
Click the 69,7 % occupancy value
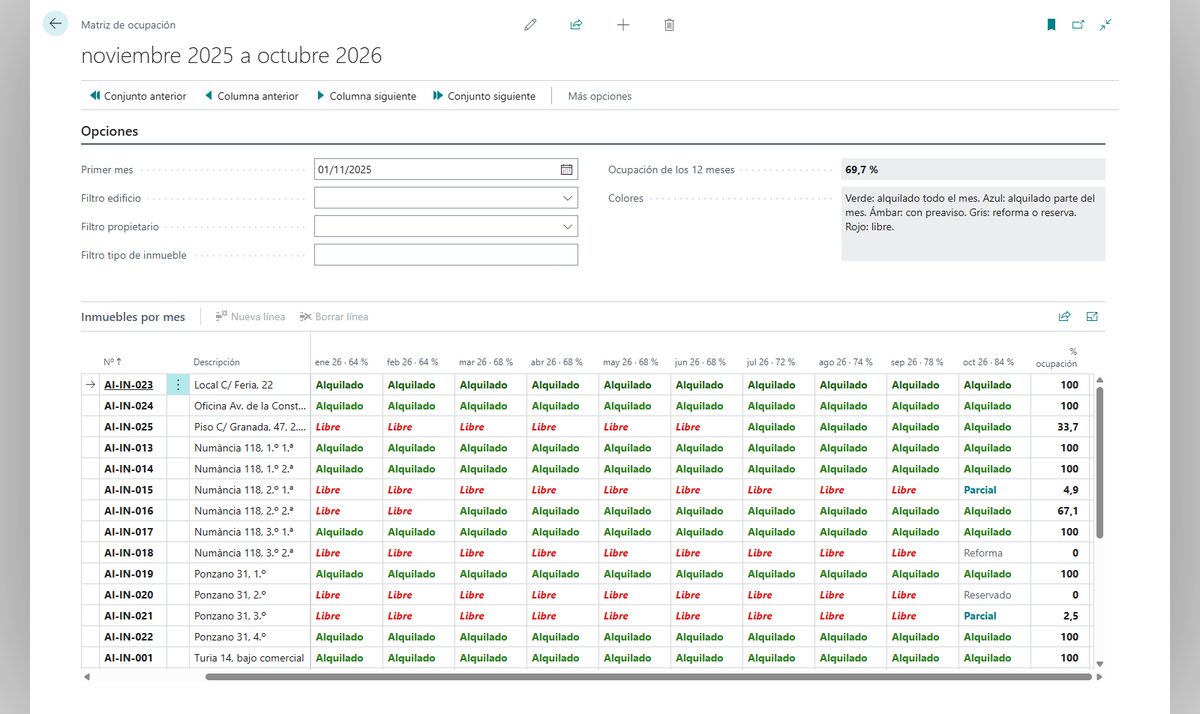click(x=862, y=170)
